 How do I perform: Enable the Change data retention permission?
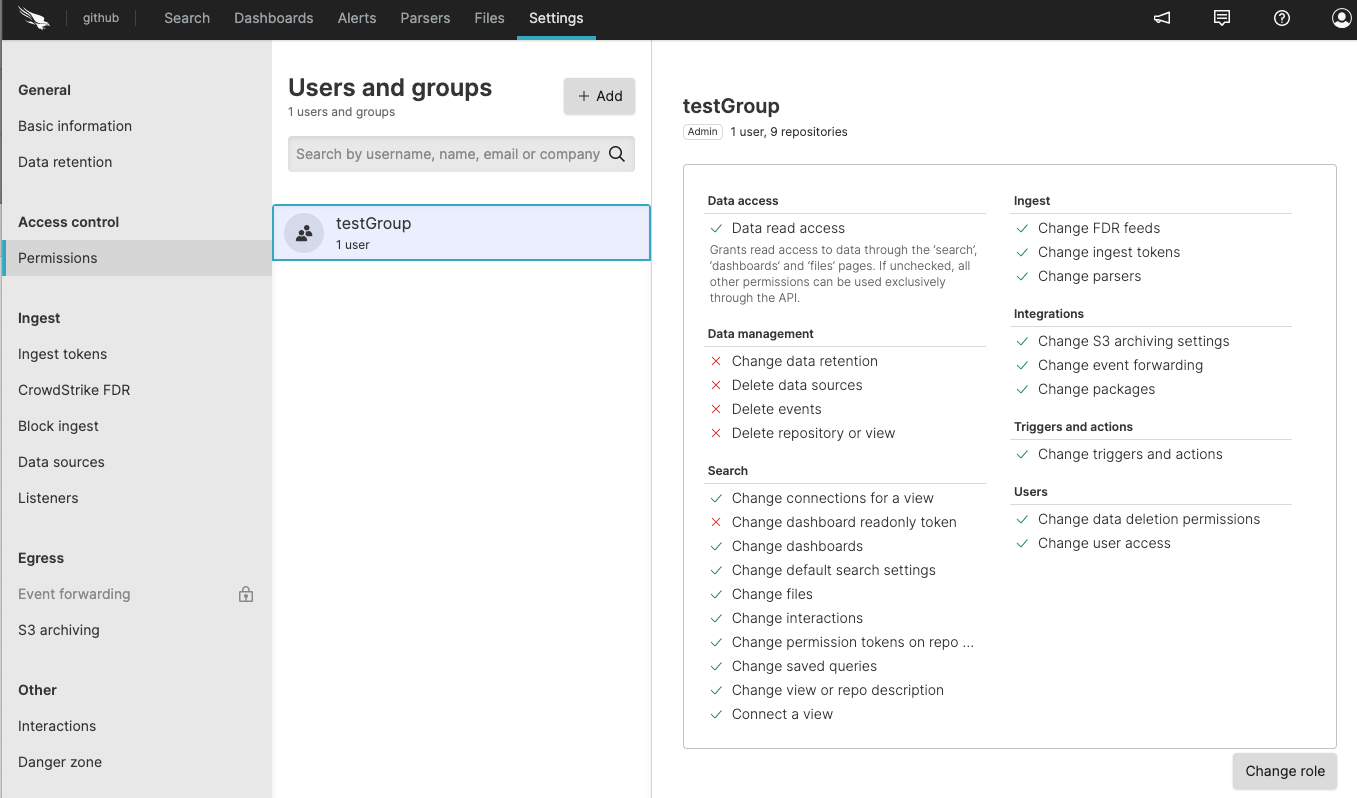(716, 361)
